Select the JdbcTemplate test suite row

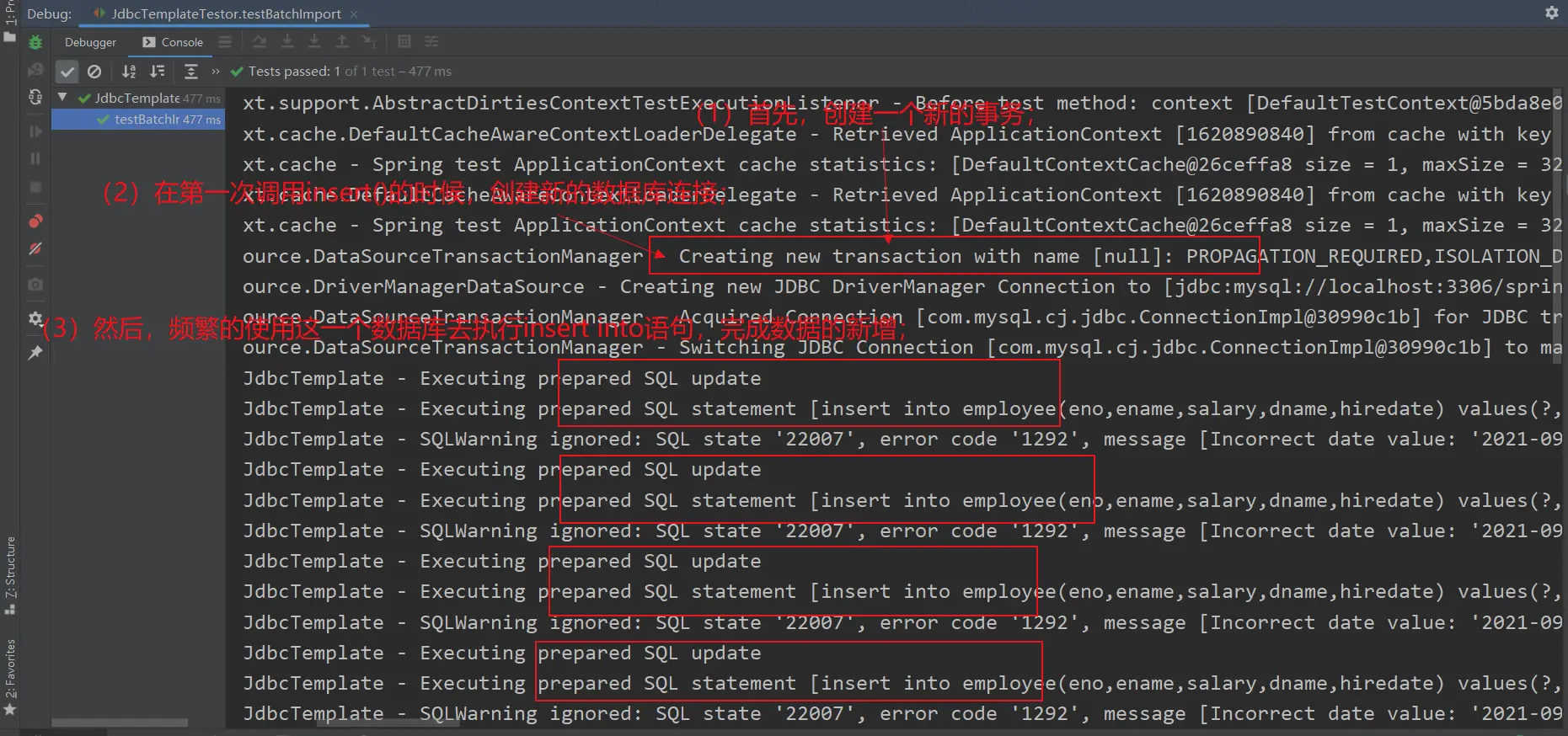click(138, 99)
